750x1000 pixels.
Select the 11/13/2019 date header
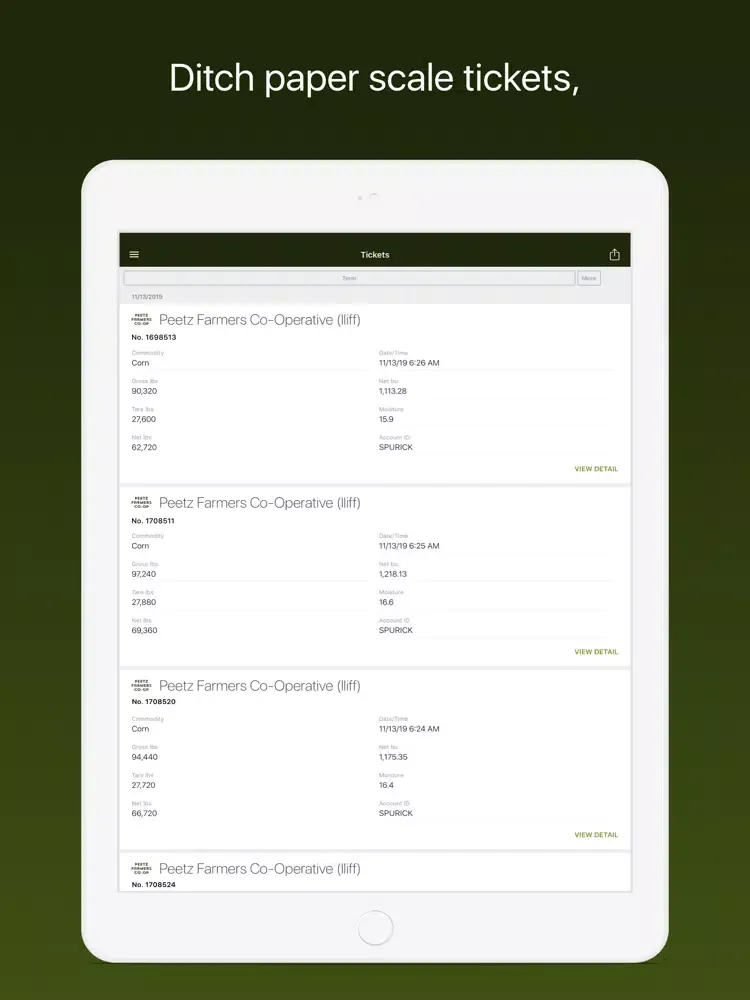point(147,297)
